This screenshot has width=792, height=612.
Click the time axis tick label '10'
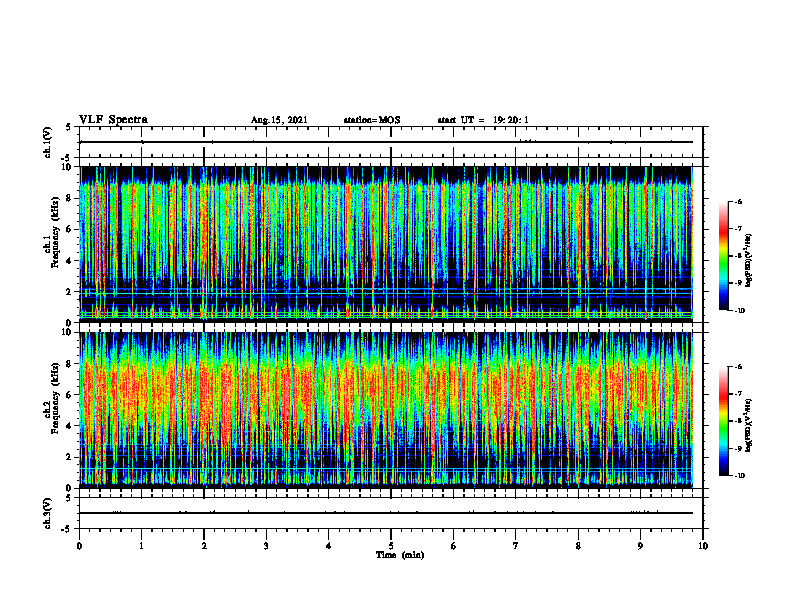point(703,546)
